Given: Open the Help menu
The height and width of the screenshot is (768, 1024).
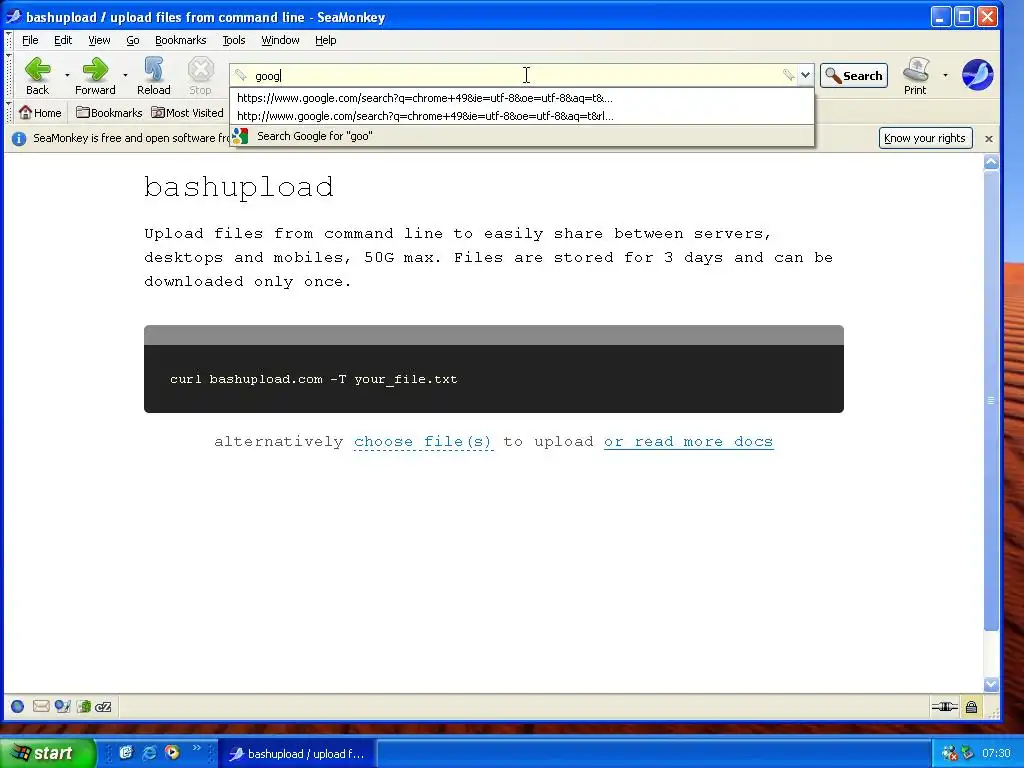Looking at the screenshot, I should 325,40.
